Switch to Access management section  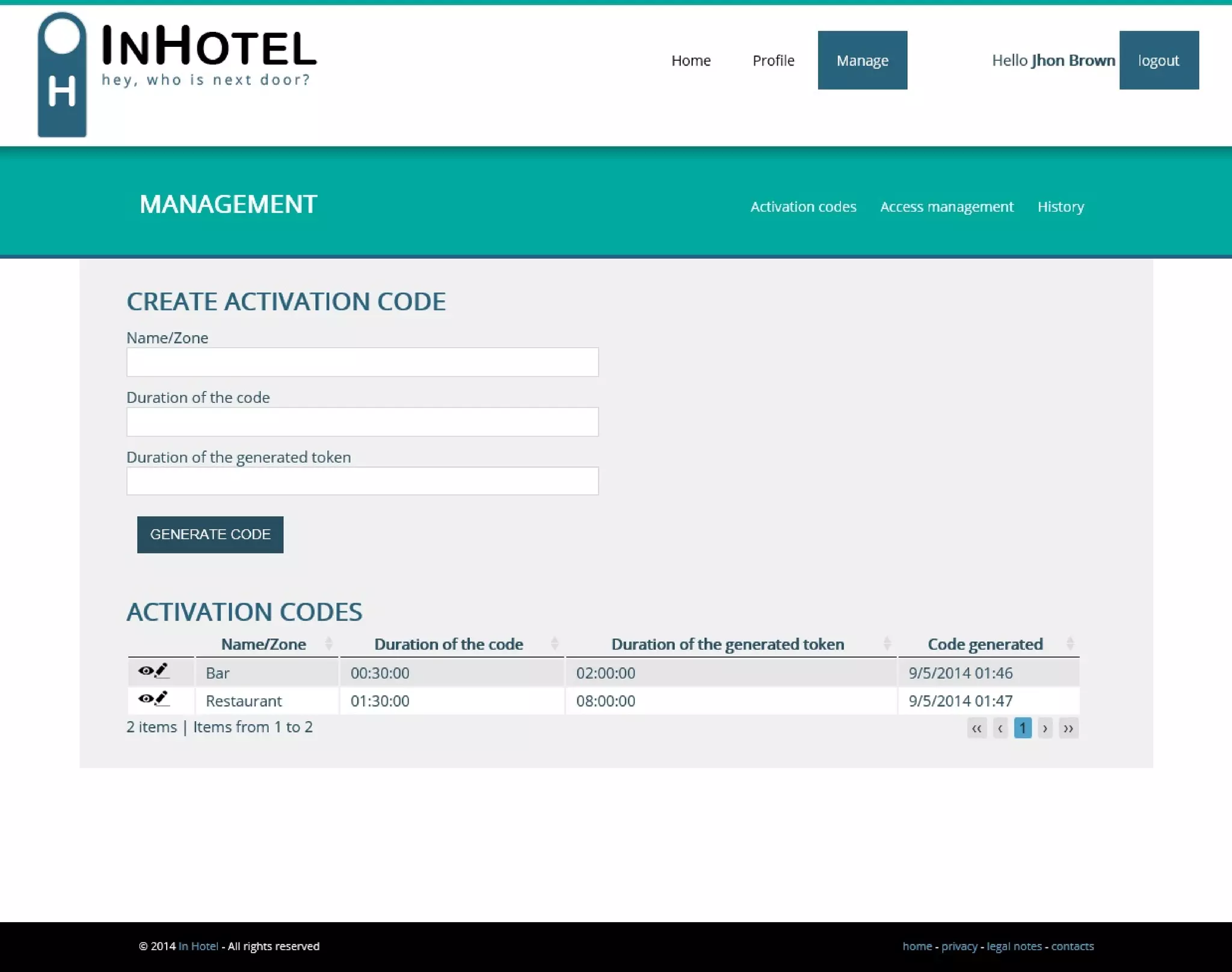tap(946, 207)
